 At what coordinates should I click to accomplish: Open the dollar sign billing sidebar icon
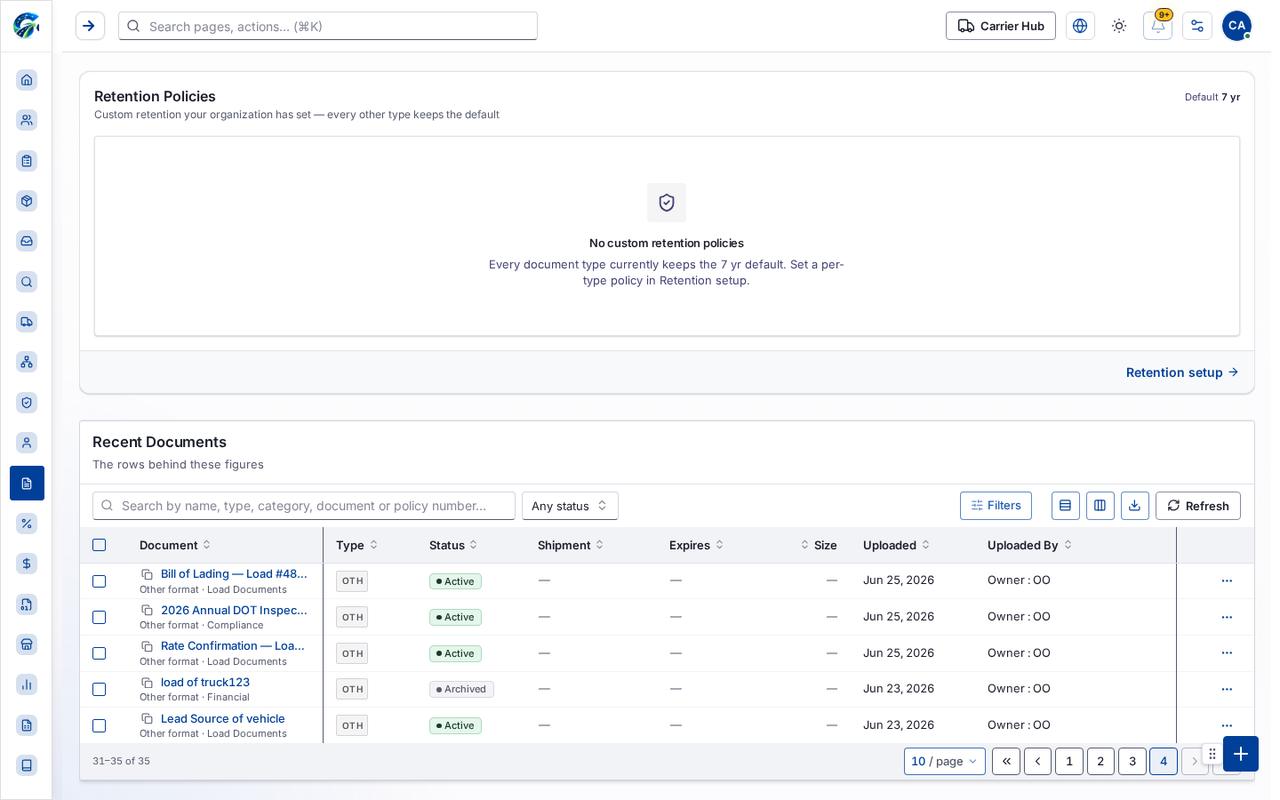27,564
